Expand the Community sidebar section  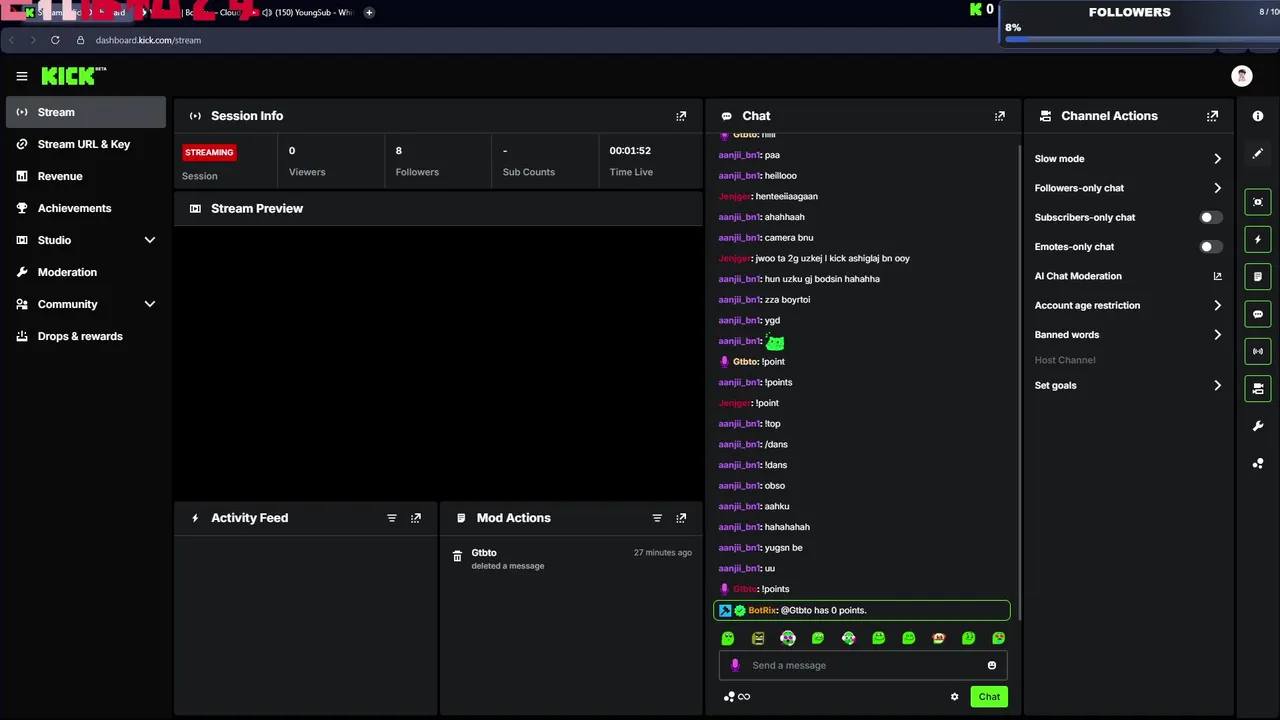click(x=86, y=304)
